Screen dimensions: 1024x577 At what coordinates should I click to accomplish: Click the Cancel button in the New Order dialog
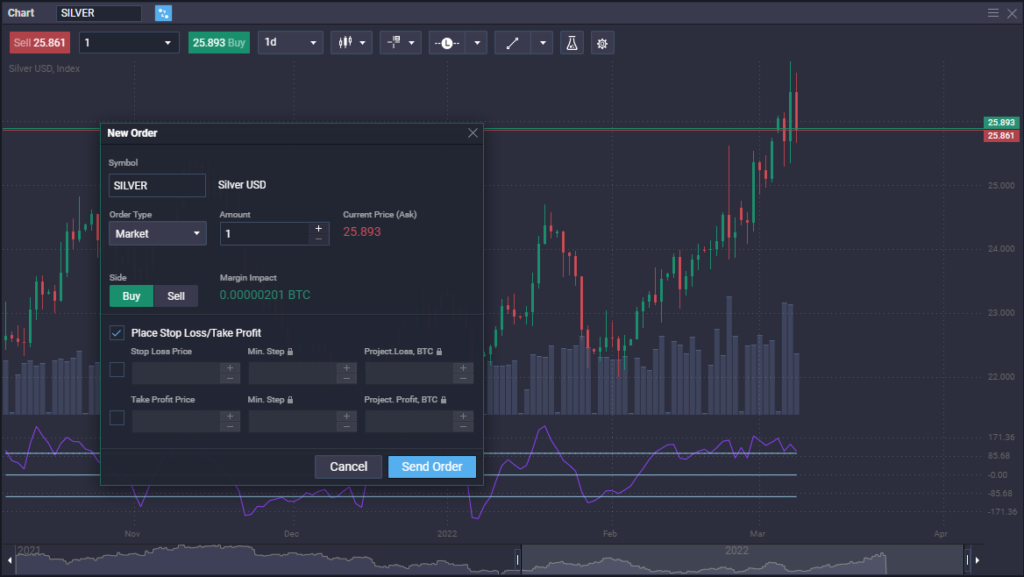pos(348,466)
